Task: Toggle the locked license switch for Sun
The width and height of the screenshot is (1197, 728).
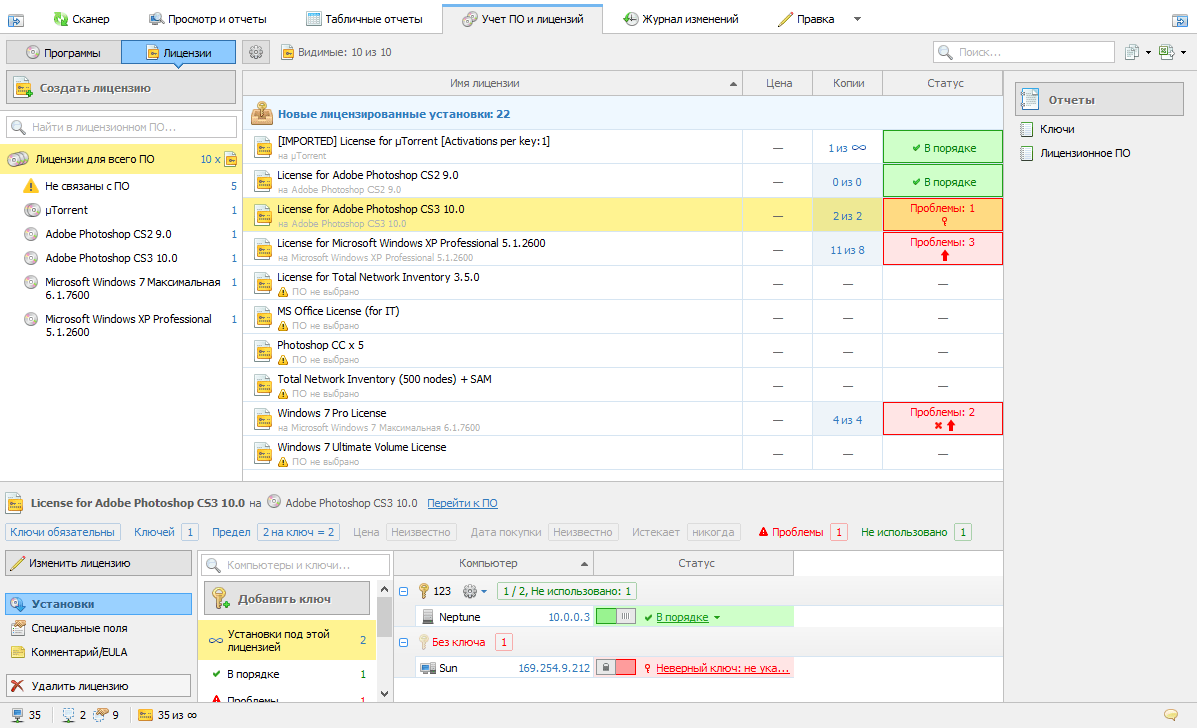Action: 615,668
